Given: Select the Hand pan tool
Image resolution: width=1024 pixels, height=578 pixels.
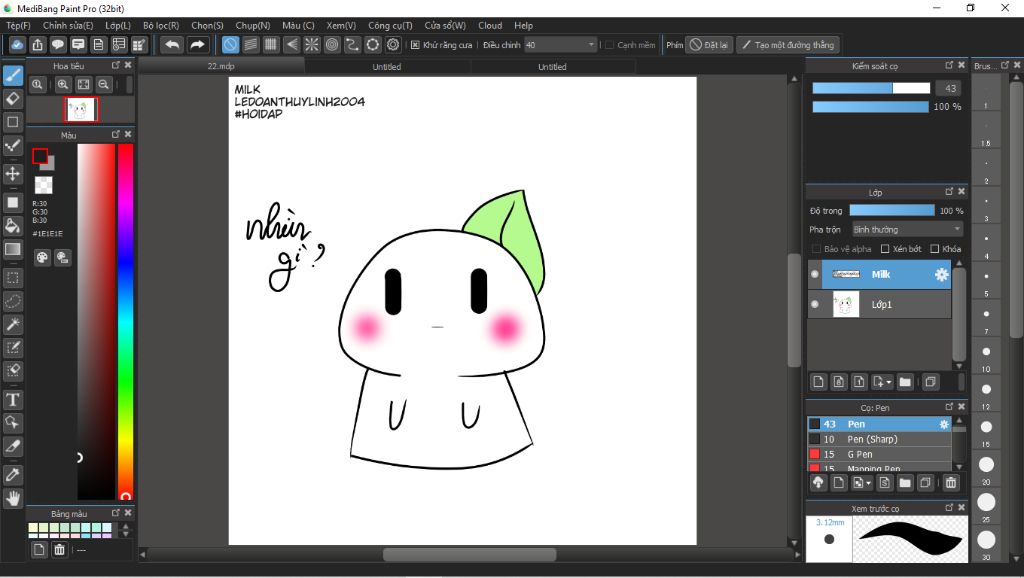Looking at the screenshot, I should [13, 498].
